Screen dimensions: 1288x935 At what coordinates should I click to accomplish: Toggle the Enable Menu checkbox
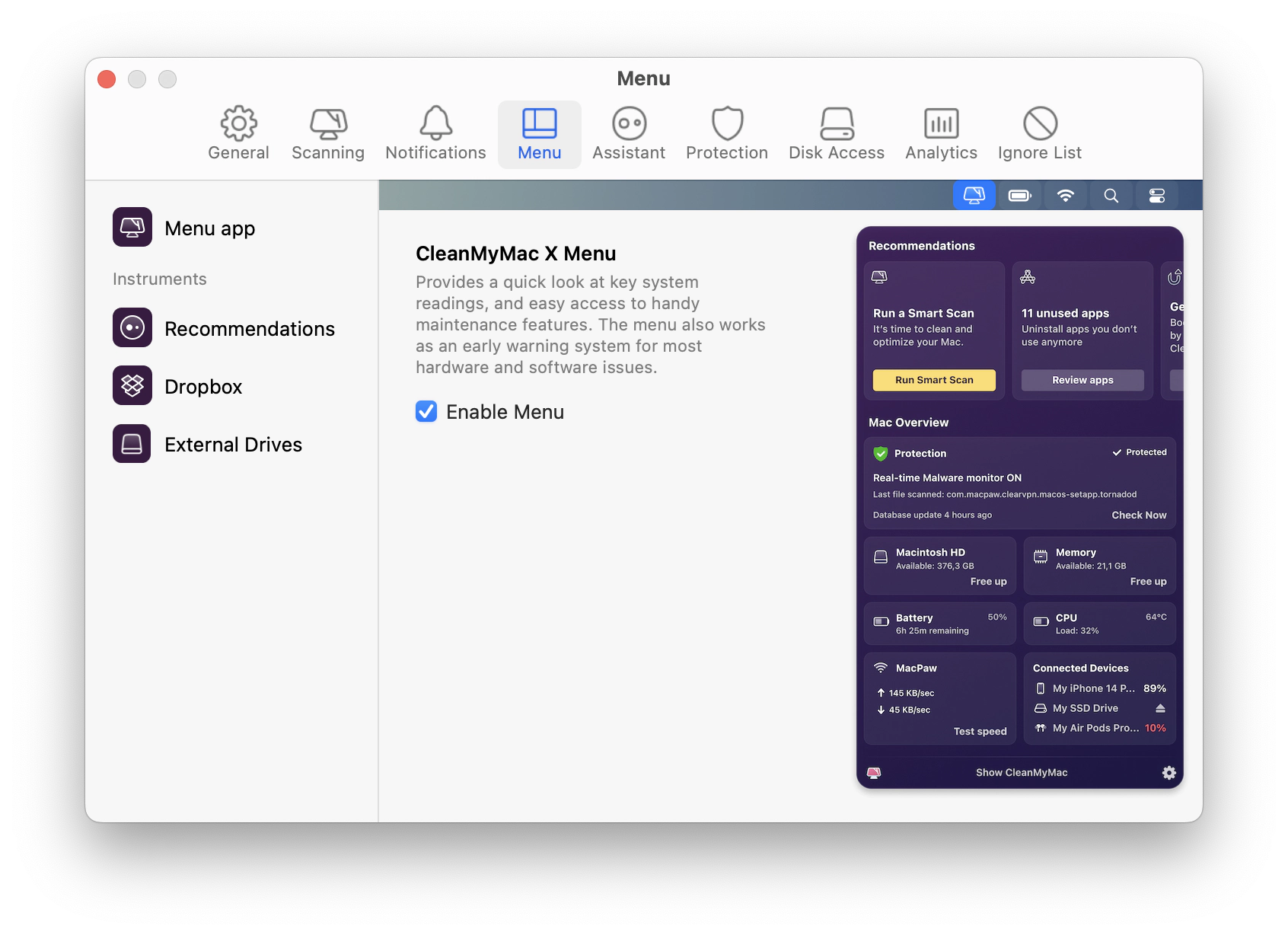426,411
